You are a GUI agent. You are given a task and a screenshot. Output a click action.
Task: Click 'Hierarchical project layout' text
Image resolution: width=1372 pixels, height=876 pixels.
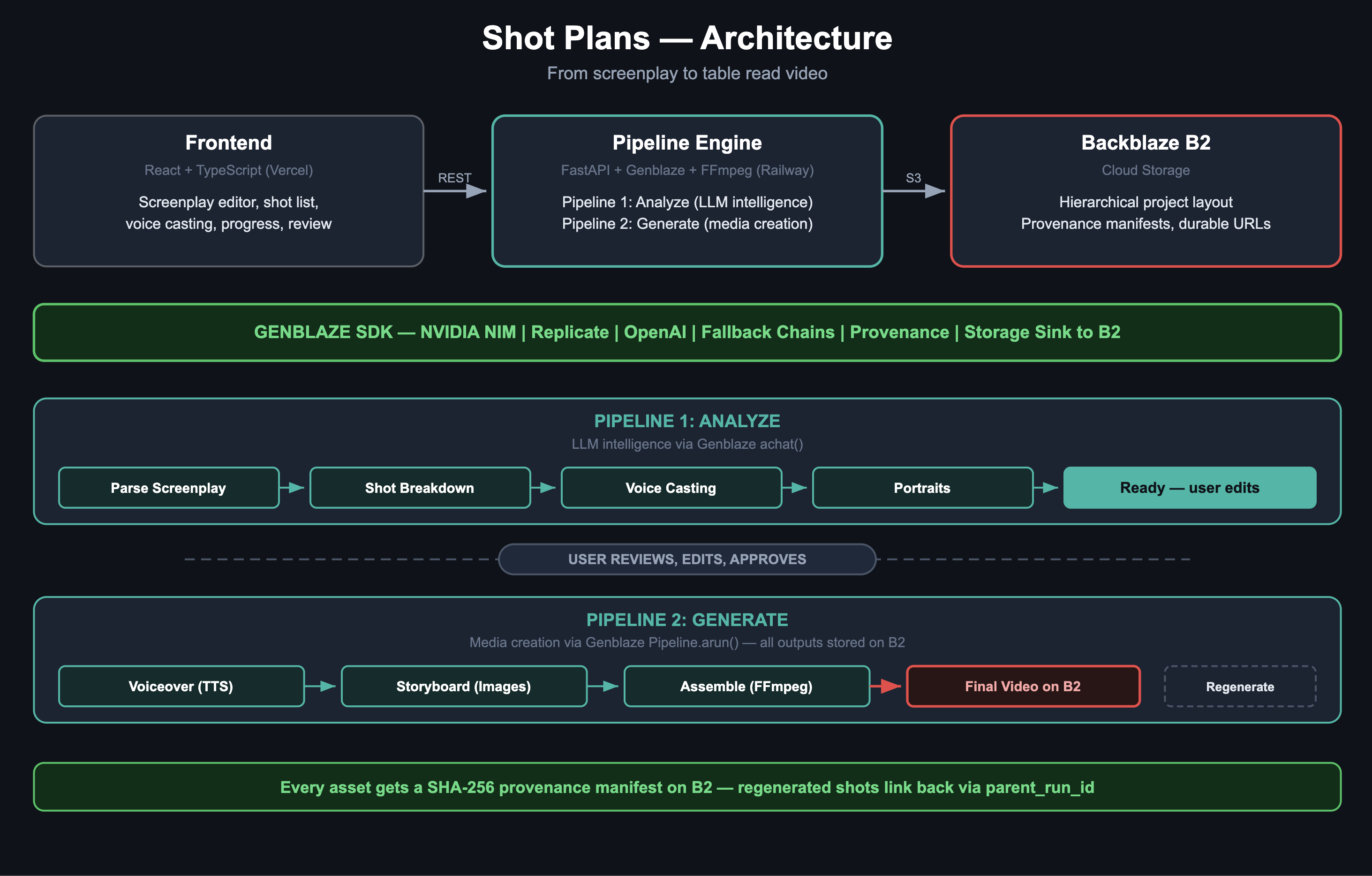pos(1145,202)
